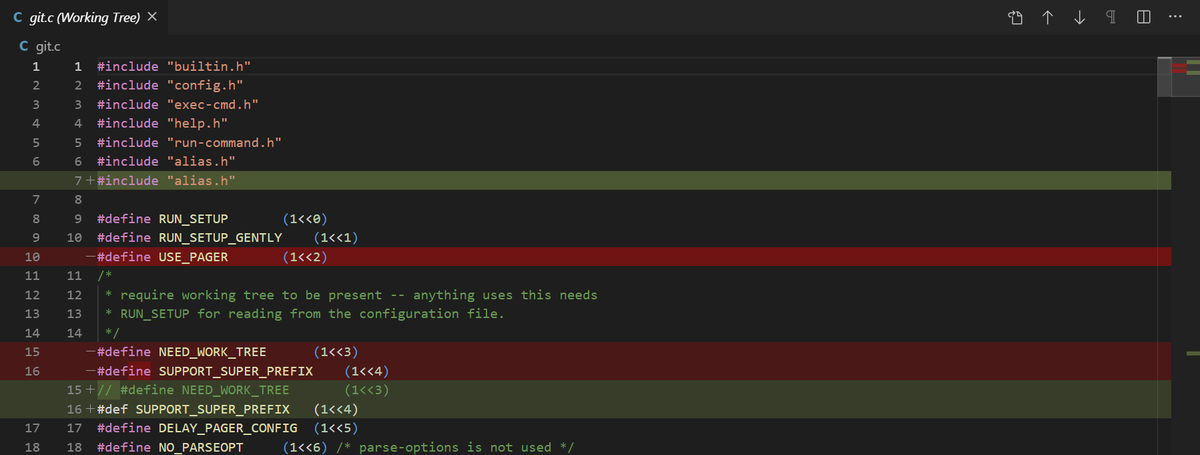This screenshot has height=455, width=1200.
Task: Click "builtin.h" include text
Action: (209, 66)
